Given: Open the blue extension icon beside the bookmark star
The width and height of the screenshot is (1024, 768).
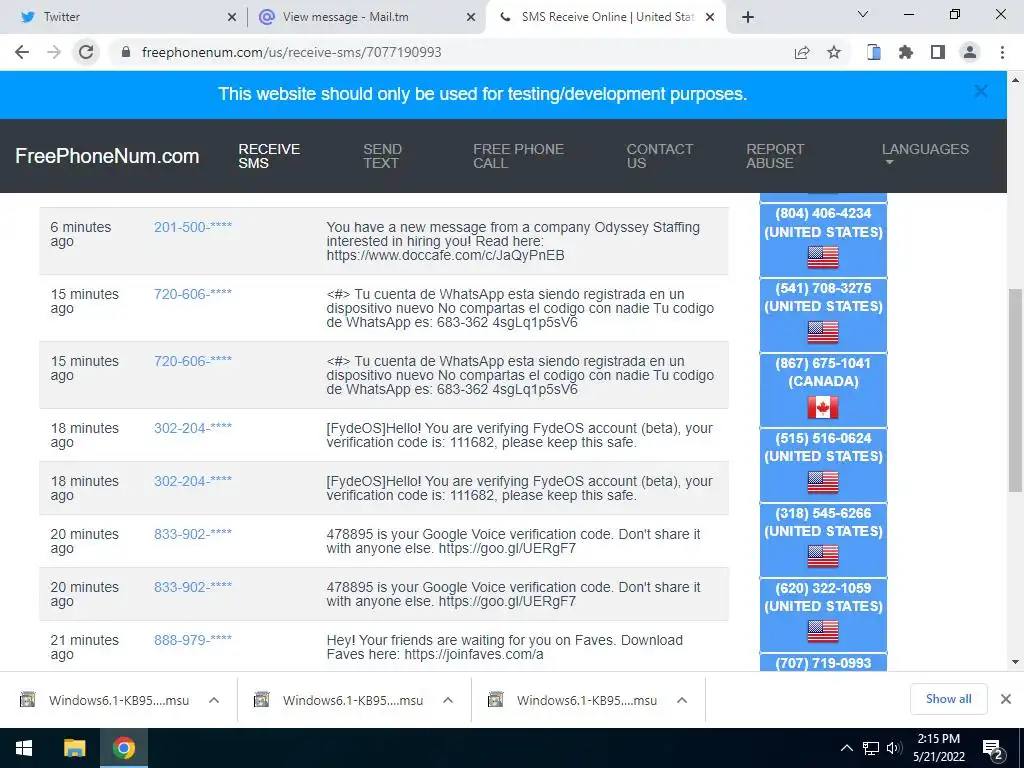Looking at the screenshot, I should coord(873,52).
